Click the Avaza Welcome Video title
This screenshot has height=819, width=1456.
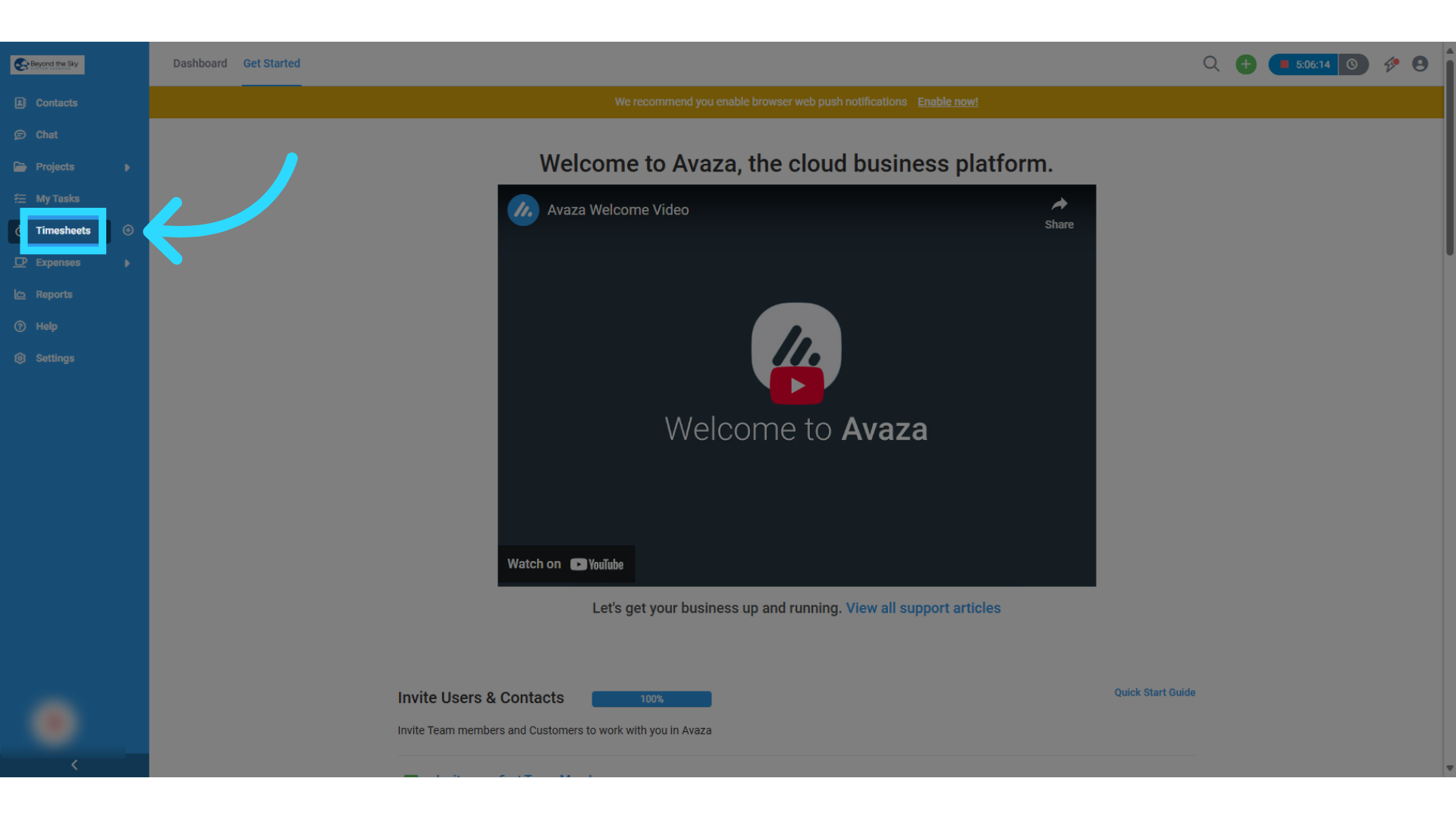(618, 210)
